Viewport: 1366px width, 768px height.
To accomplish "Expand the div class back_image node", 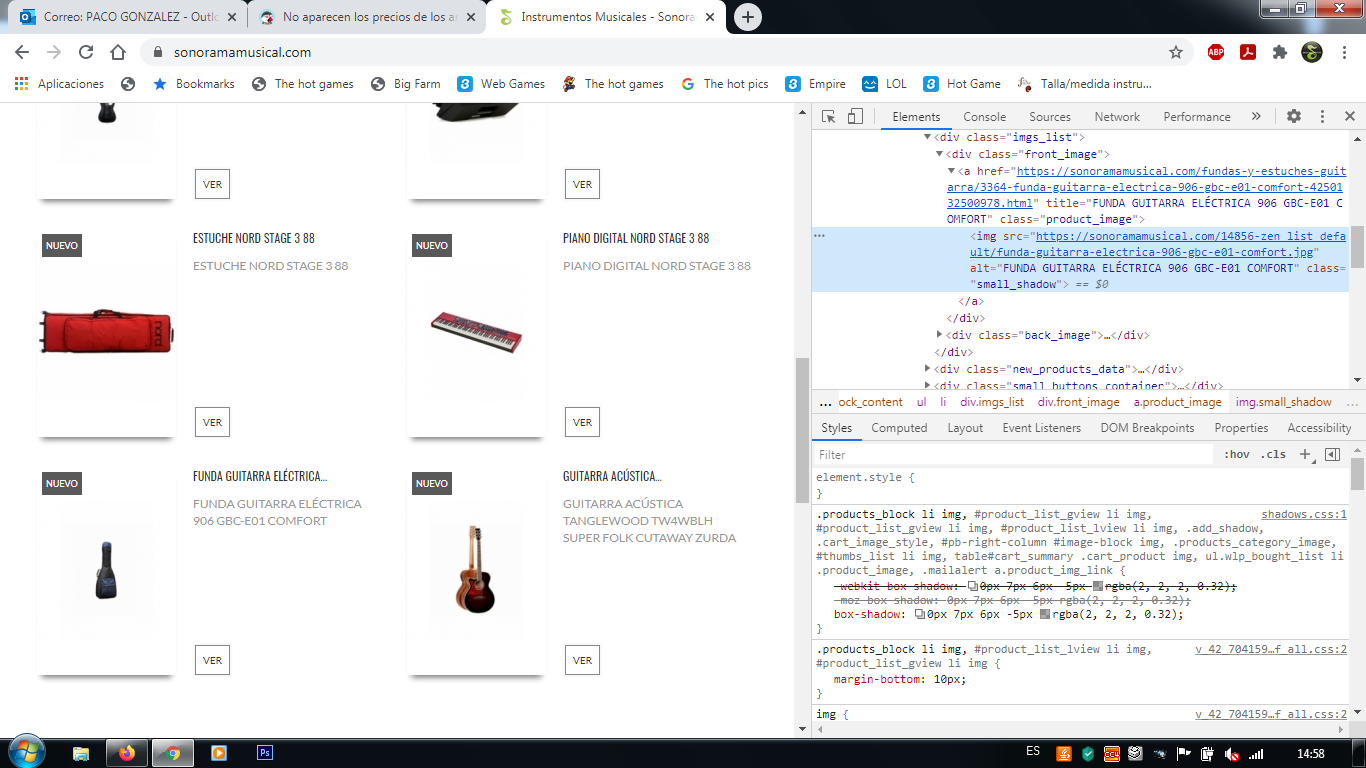I will coord(939,335).
